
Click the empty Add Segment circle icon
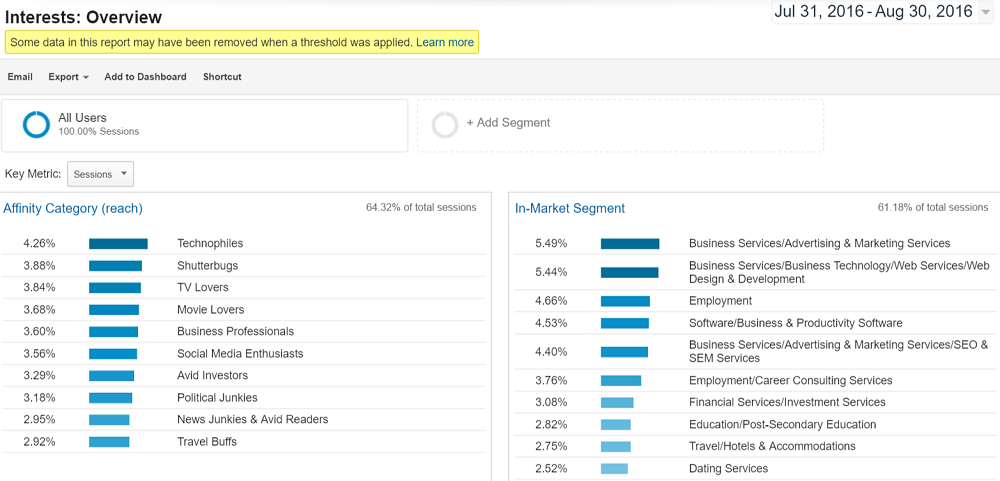point(445,124)
